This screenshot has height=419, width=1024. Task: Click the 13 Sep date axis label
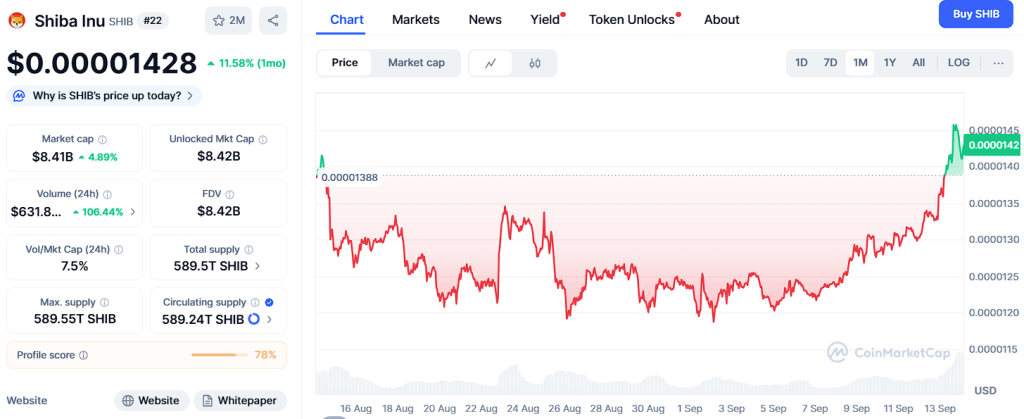click(940, 409)
